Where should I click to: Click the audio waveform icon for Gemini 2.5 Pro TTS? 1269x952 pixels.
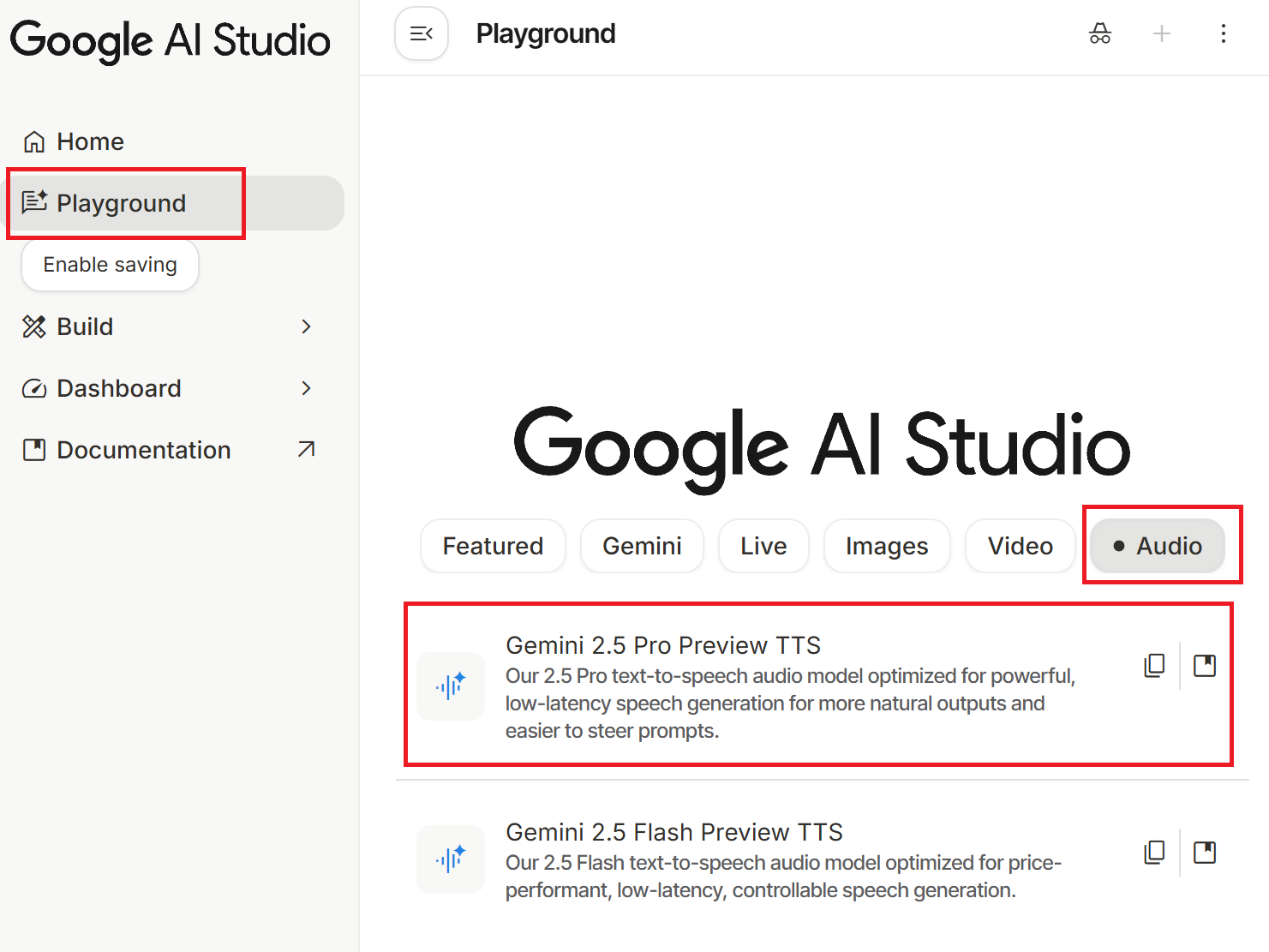pos(451,686)
